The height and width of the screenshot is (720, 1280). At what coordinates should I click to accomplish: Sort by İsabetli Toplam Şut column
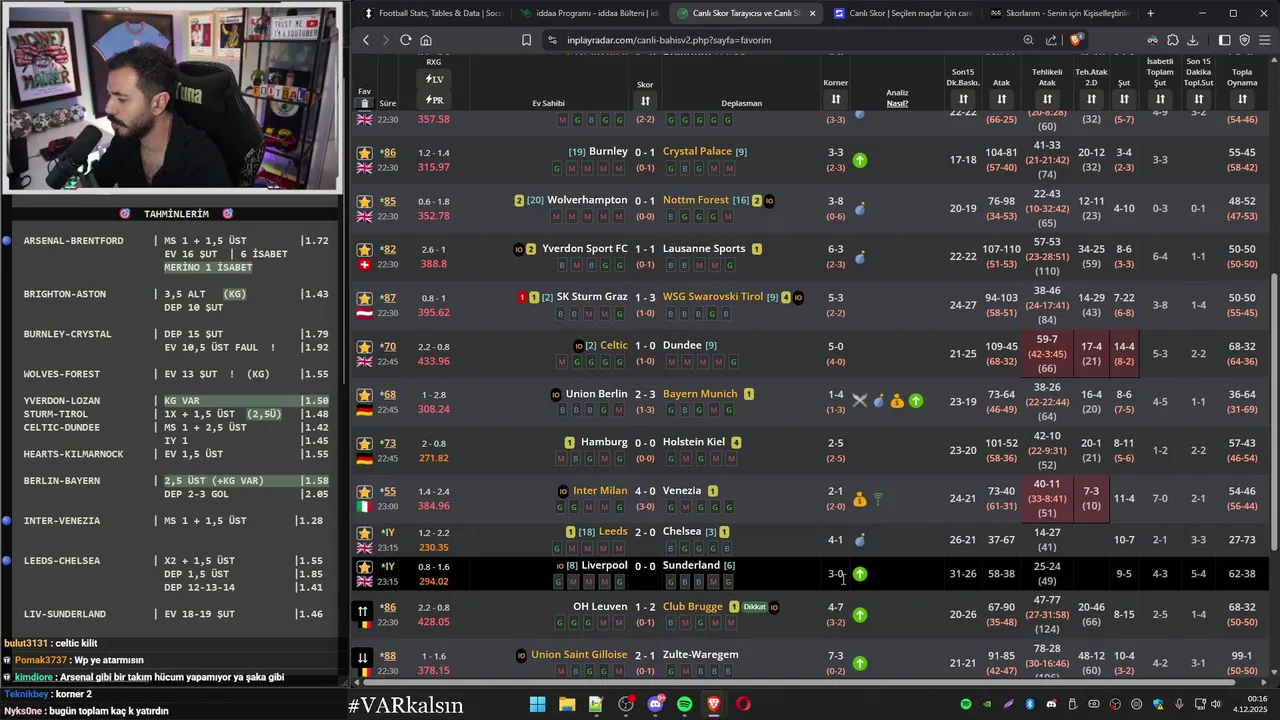pyautogui.click(x=1160, y=99)
